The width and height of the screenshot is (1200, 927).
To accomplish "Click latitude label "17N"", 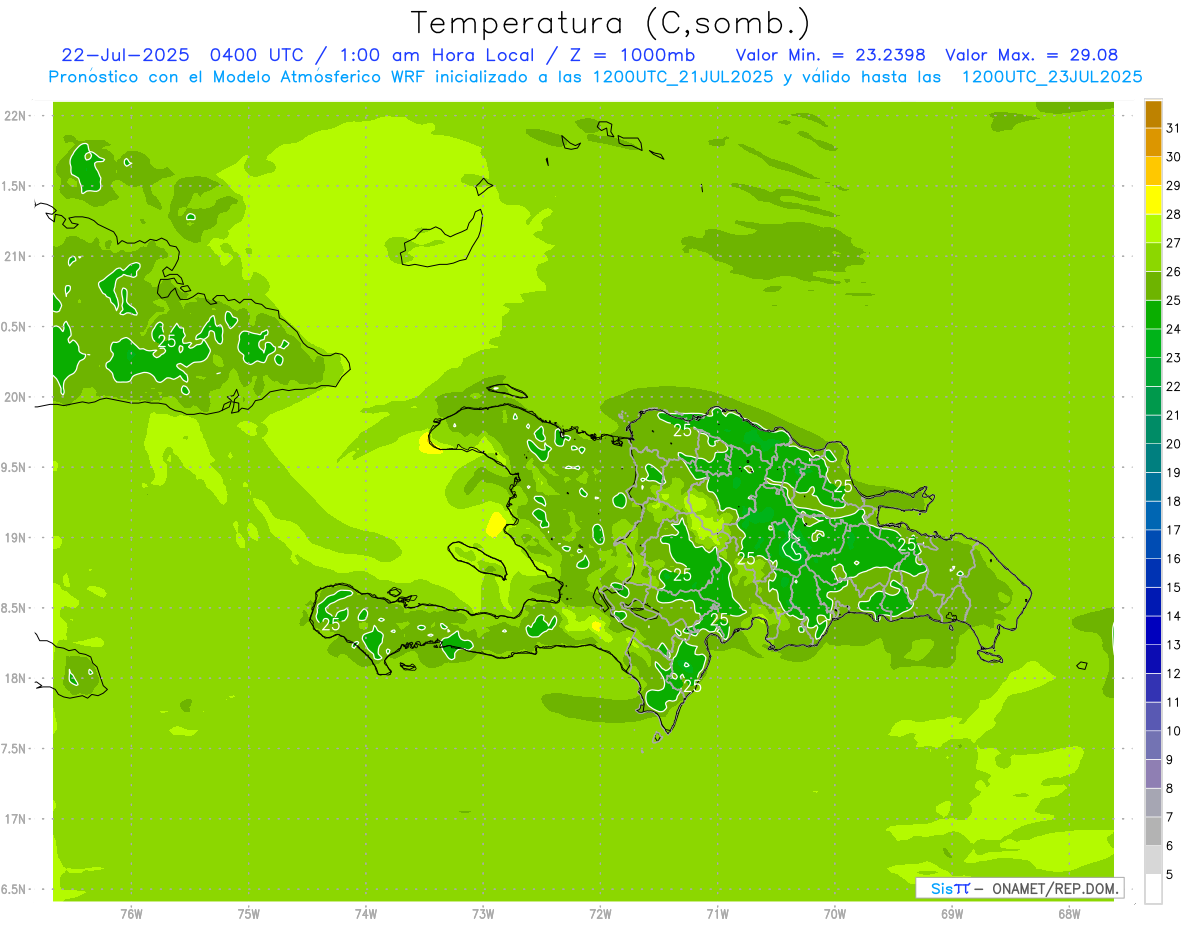I will 16,819.
